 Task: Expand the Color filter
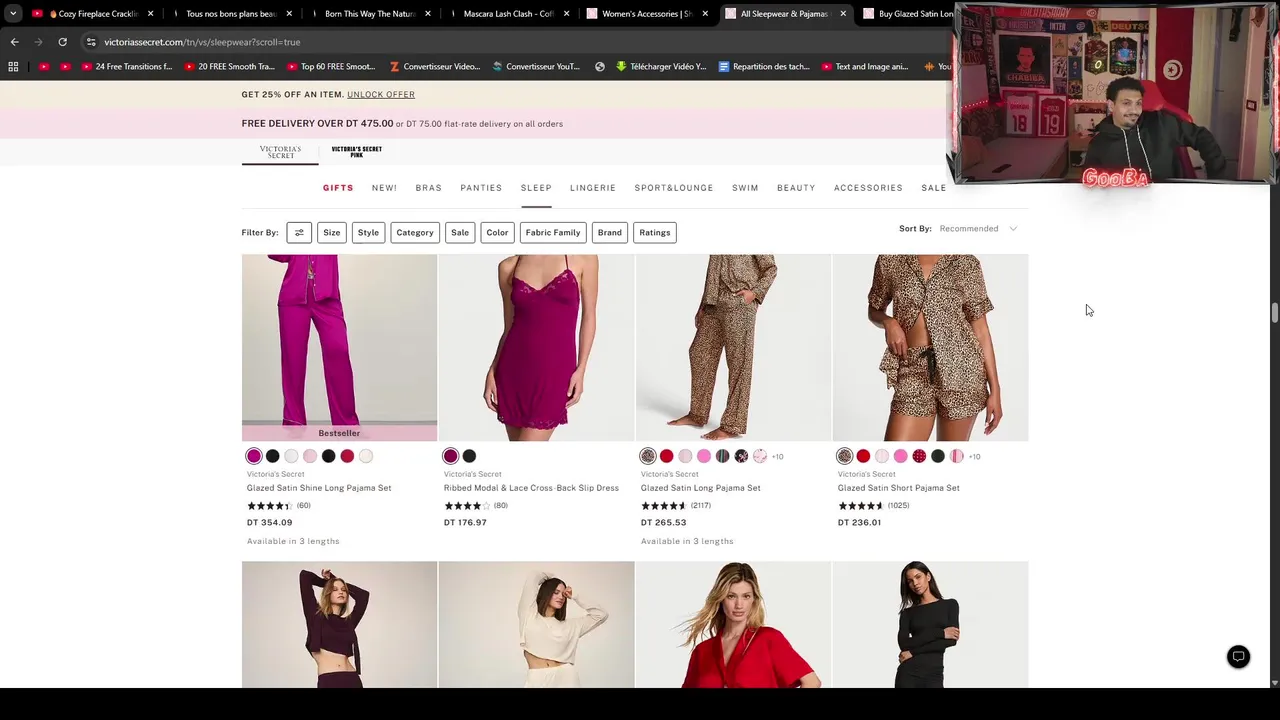[497, 232]
